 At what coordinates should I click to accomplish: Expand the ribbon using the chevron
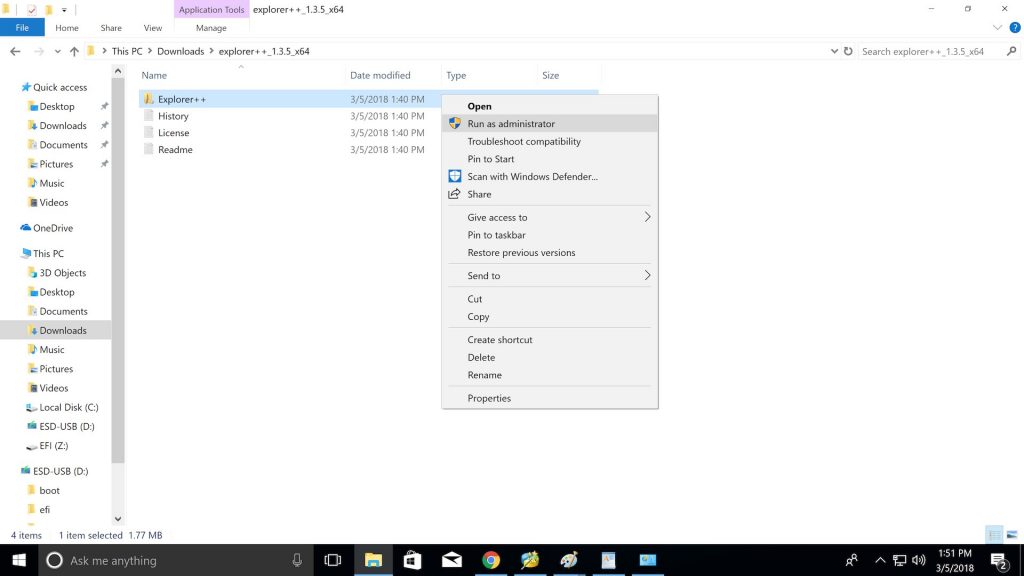point(997,28)
